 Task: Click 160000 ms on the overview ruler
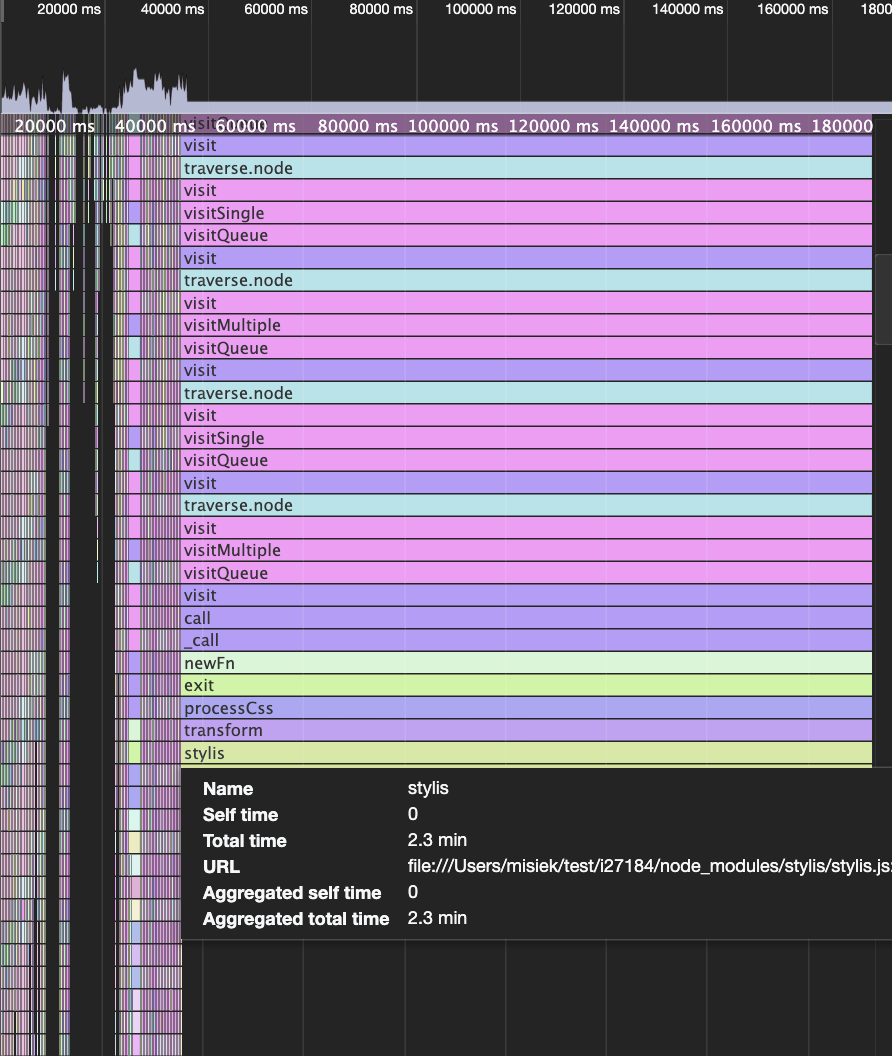click(x=792, y=9)
